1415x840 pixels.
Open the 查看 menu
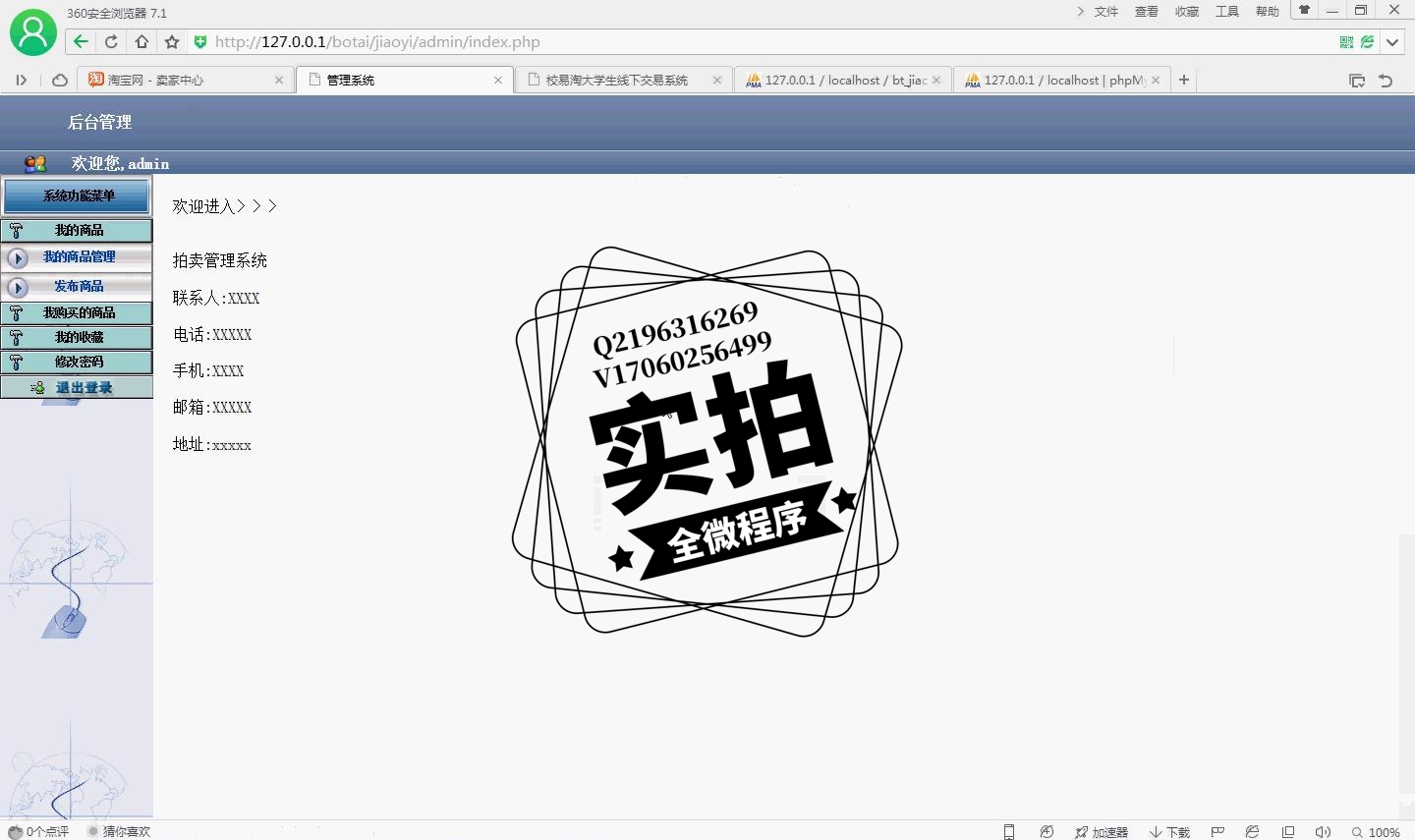tap(1147, 12)
